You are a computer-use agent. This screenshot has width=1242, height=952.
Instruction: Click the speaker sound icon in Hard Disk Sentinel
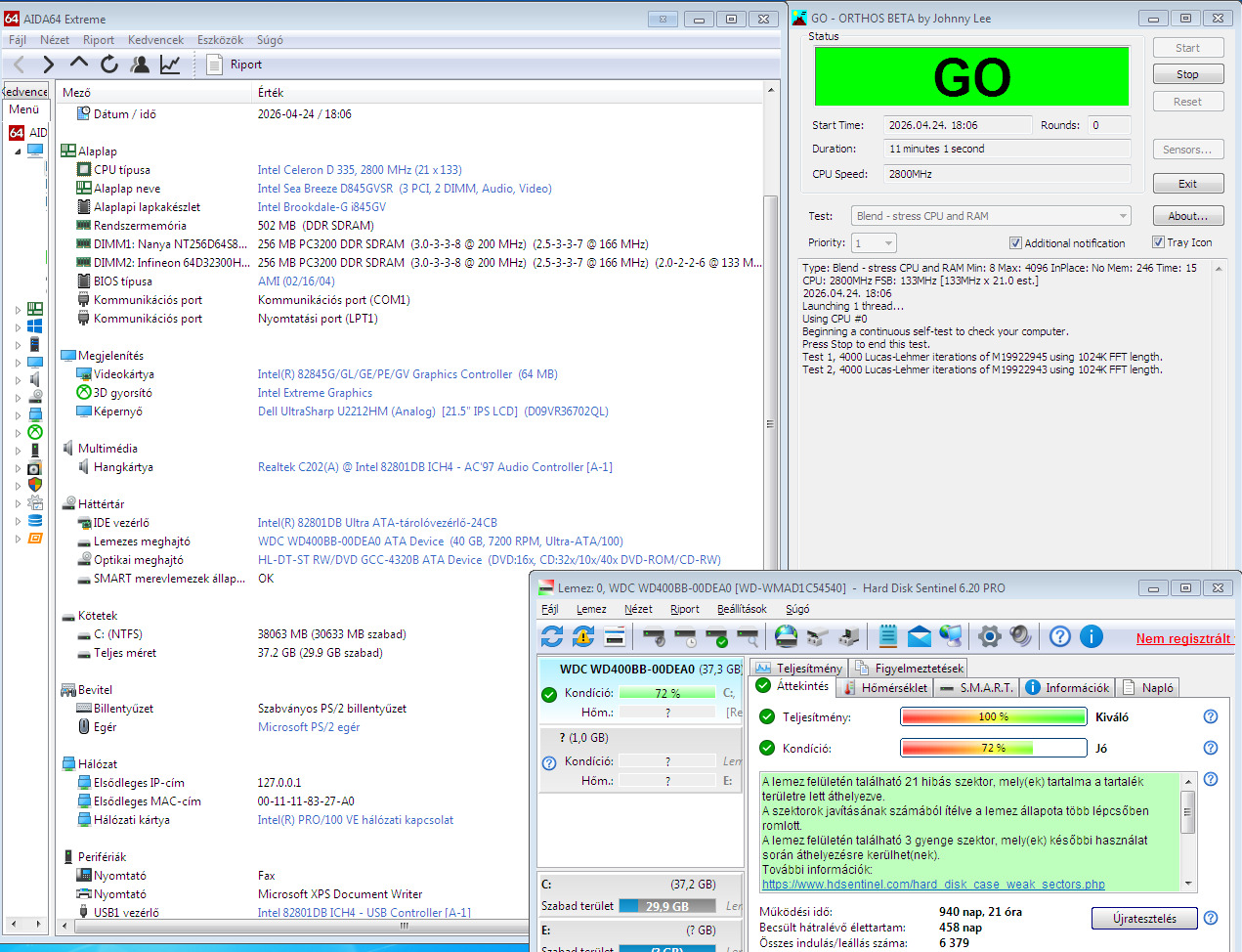pyautogui.click(x=1021, y=636)
